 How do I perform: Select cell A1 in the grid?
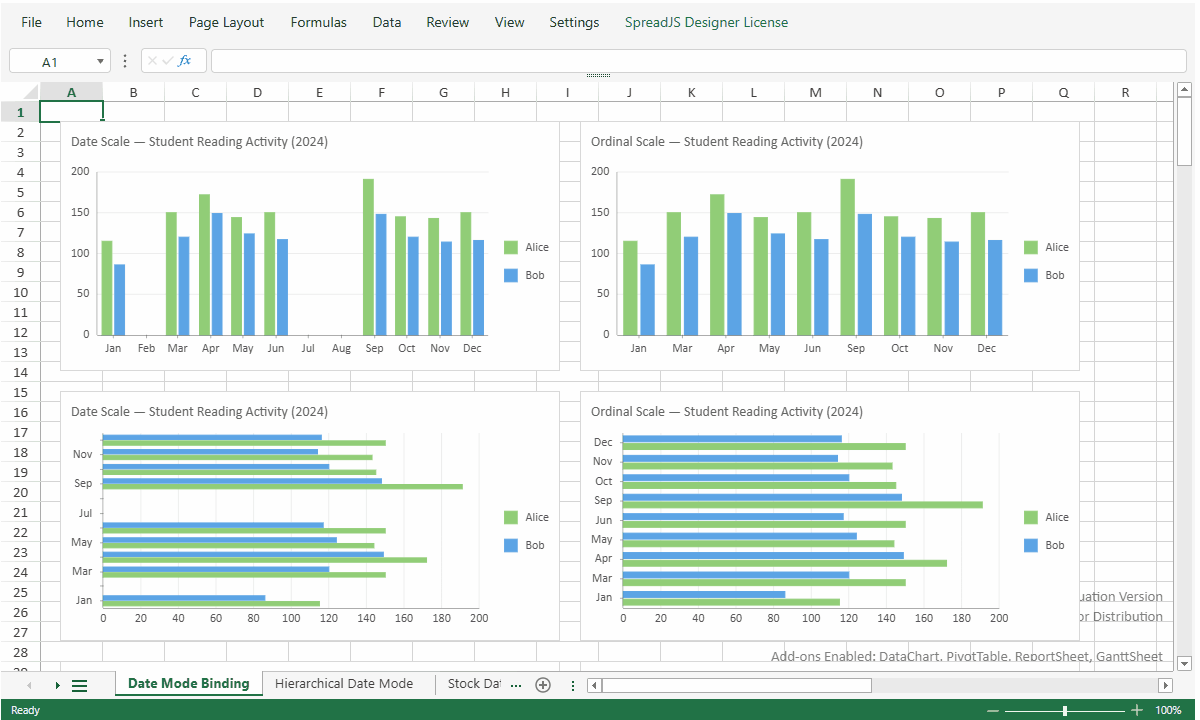pyautogui.click(x=71, y=112)
